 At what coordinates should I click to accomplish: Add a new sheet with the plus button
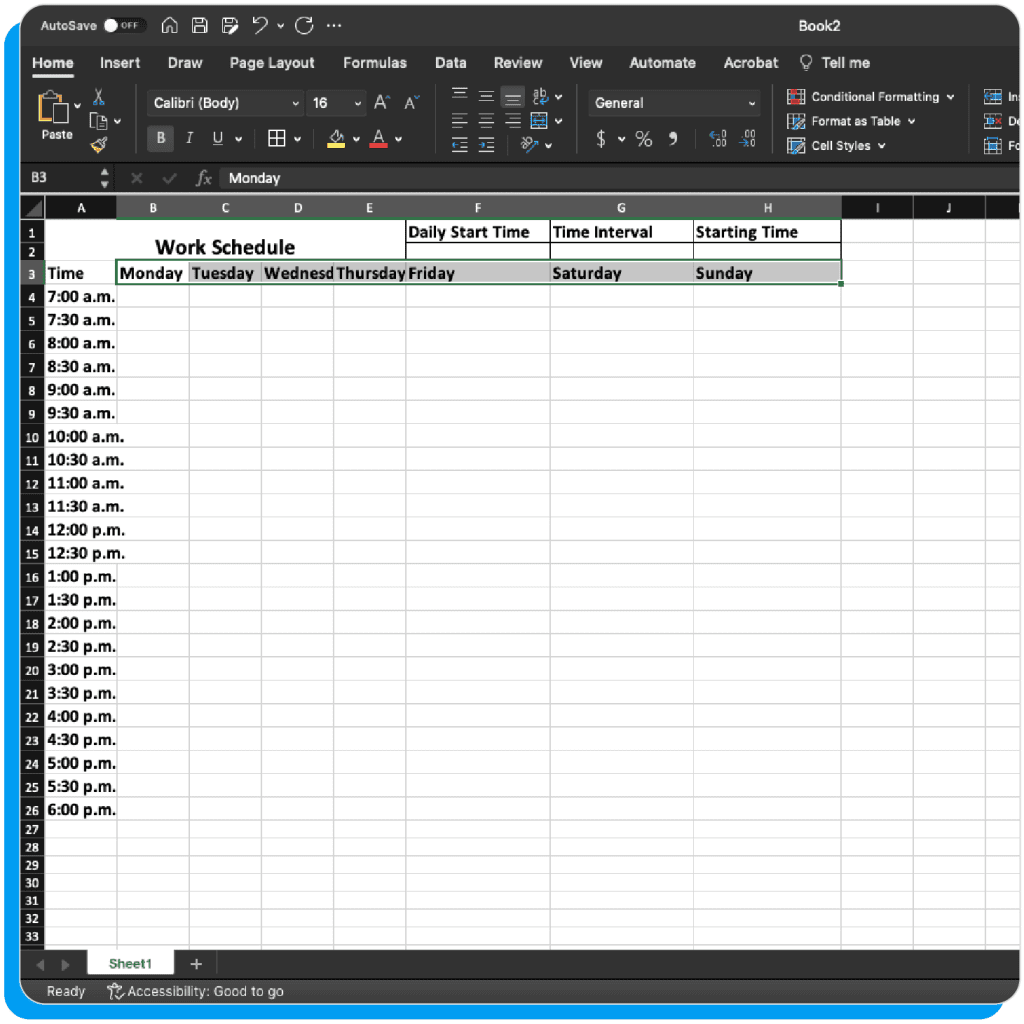click(x=196, y=963)
